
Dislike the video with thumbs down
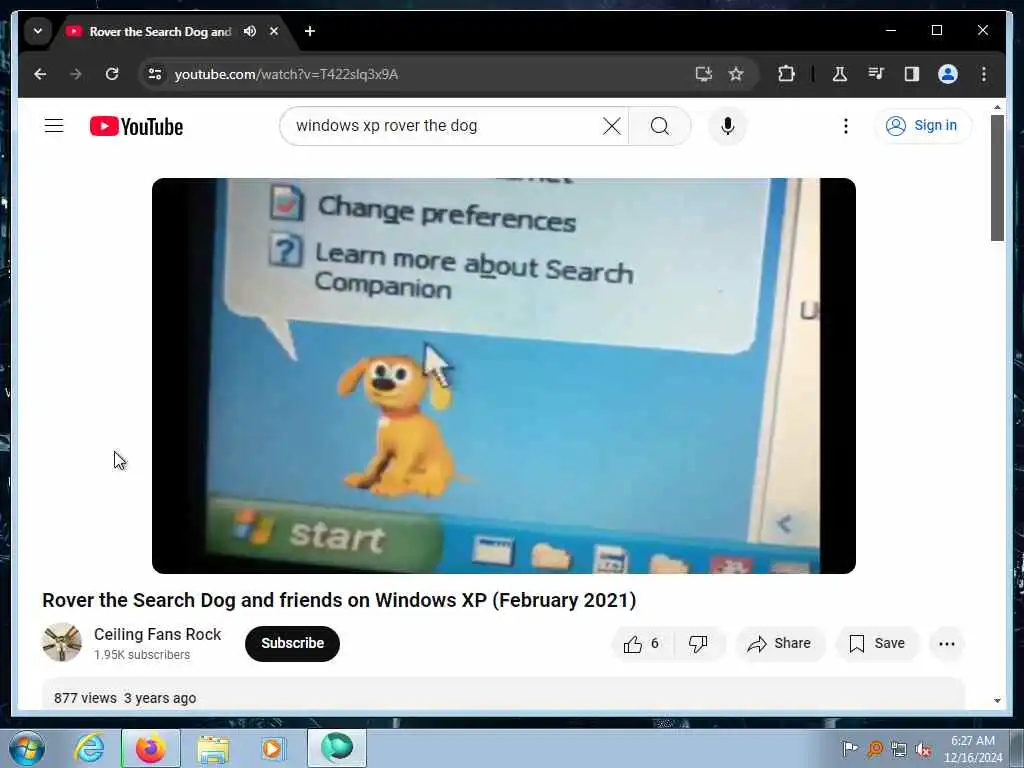pos(698,644)
